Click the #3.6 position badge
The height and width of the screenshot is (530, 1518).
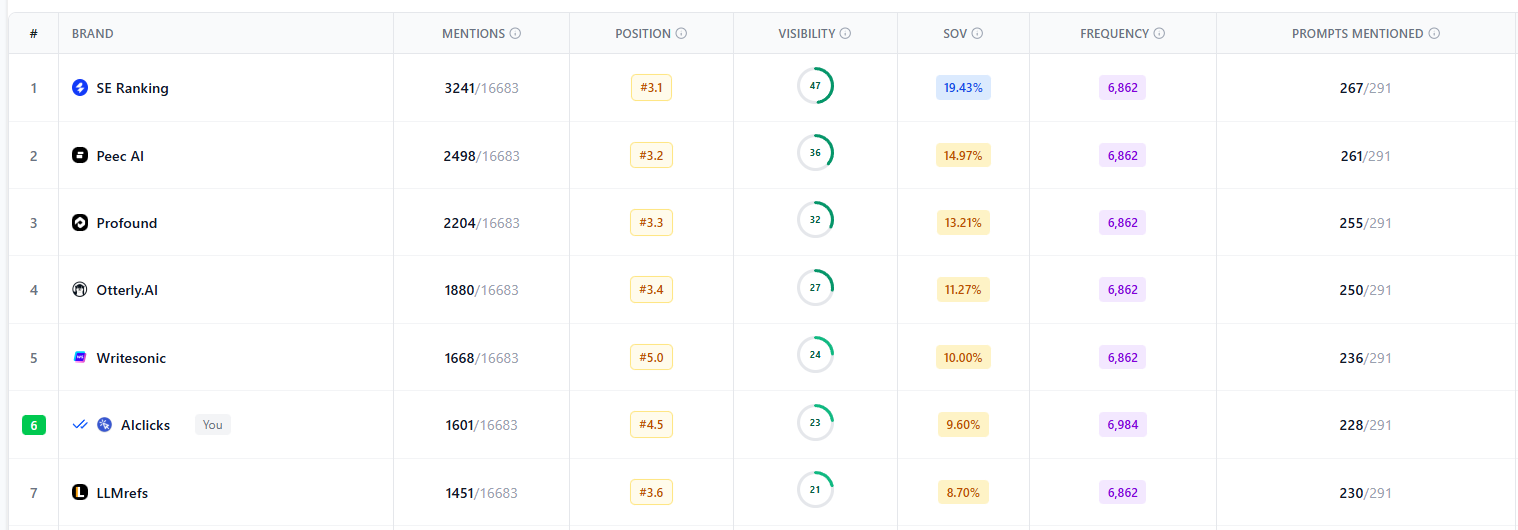coord(652,492)
